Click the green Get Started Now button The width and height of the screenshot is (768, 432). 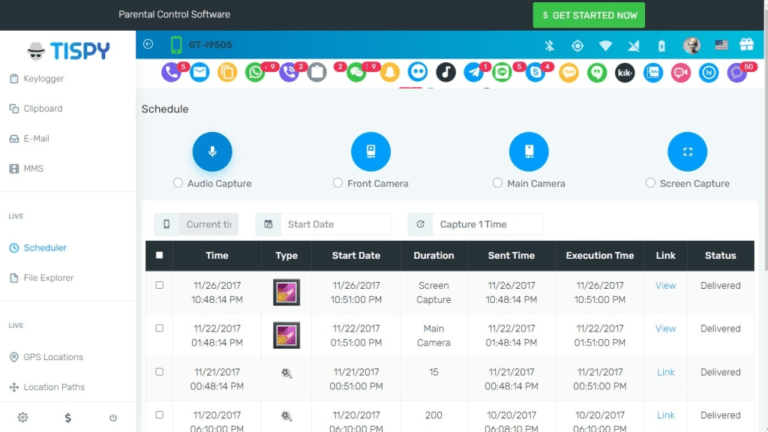588,15
